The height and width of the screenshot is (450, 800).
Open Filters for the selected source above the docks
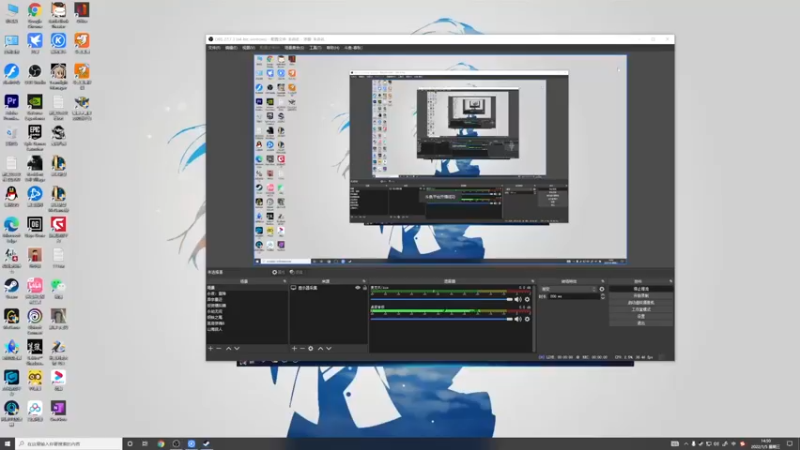296,272
